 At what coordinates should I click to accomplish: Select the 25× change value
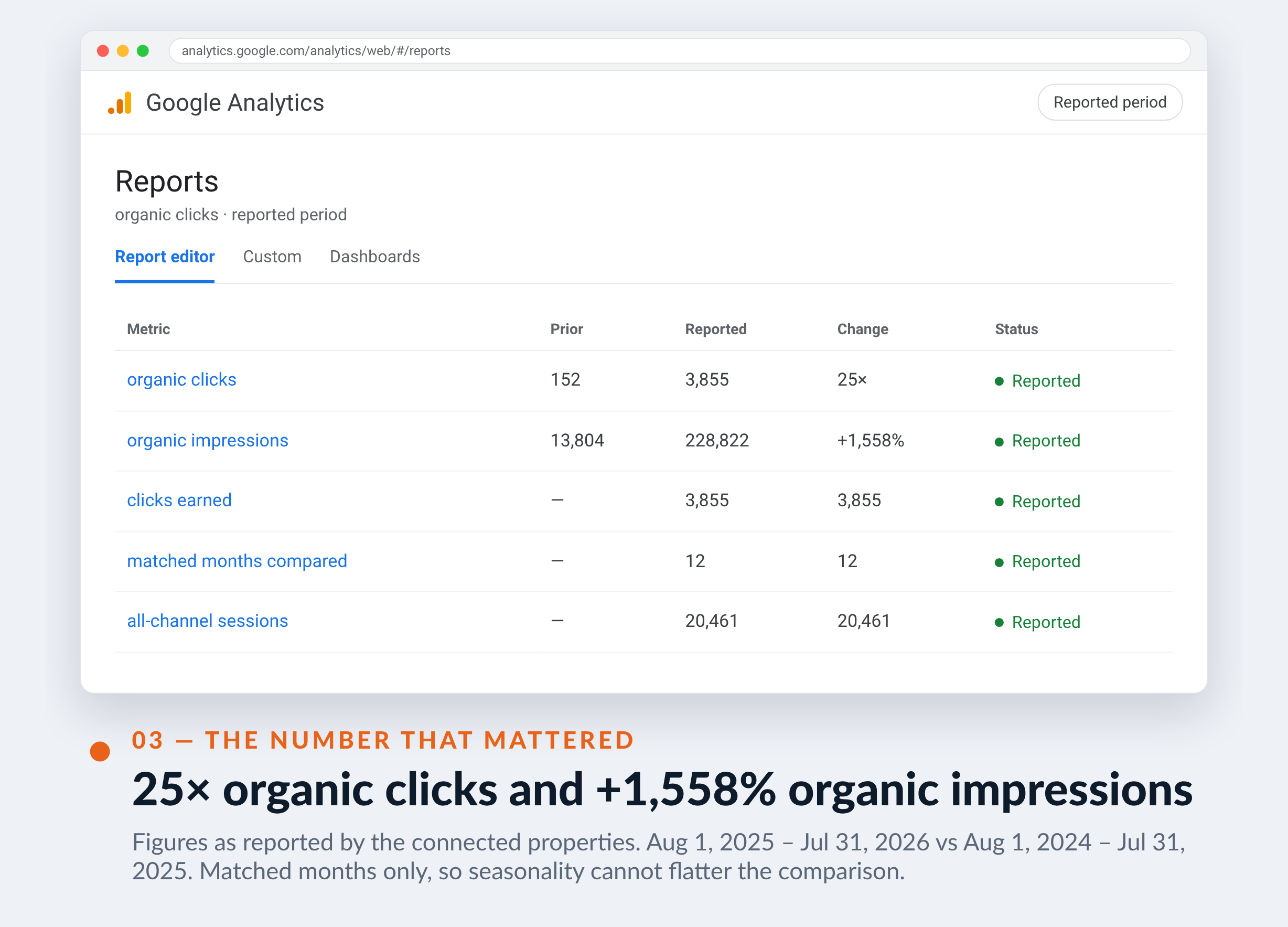pyautogui.click(x=852, y=379)
